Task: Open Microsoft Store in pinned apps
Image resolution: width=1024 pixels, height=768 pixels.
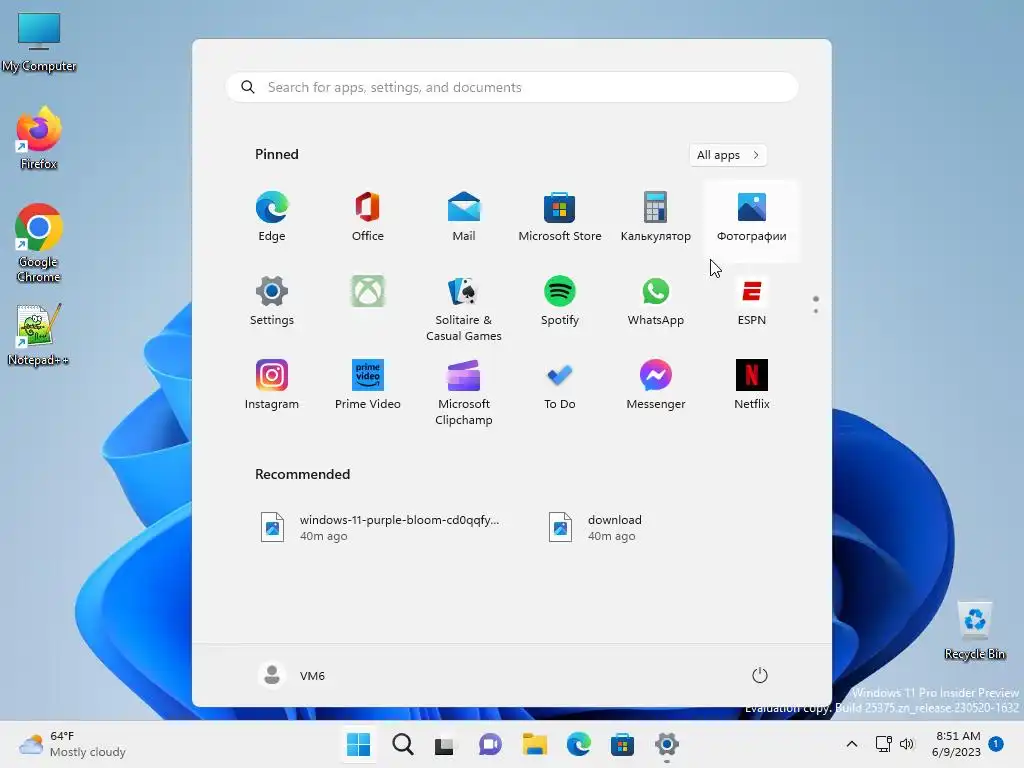Action: tap(560, 217)
